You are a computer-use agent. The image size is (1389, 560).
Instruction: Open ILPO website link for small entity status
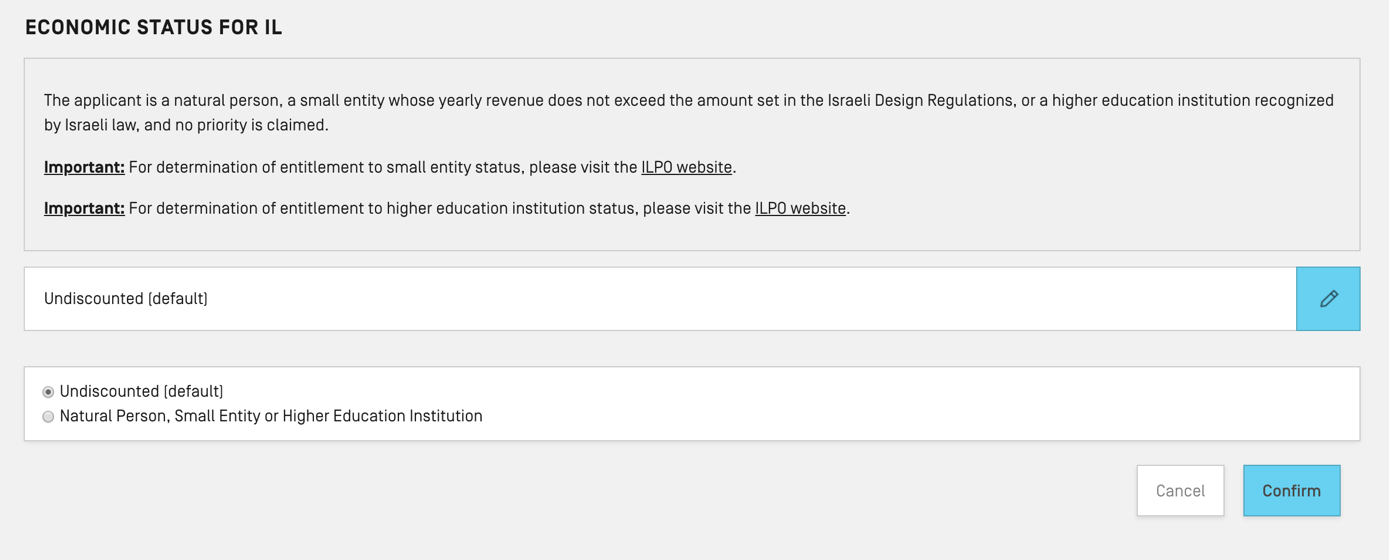pyautogui.click(x=686, y=167)
